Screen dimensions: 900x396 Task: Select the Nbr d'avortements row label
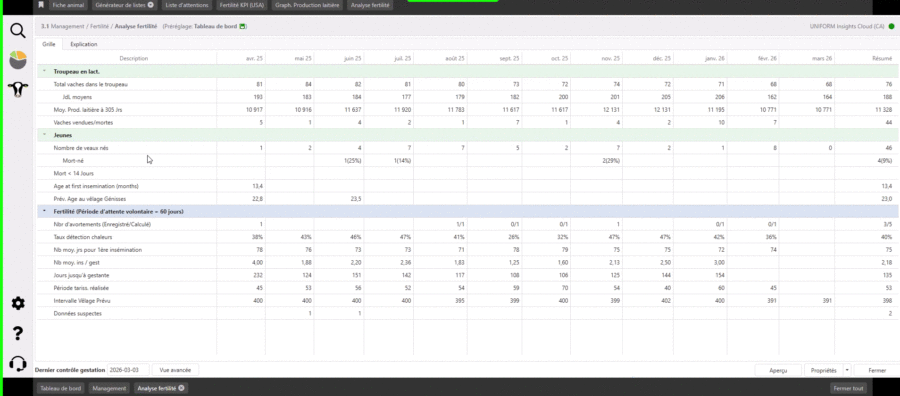102,224
